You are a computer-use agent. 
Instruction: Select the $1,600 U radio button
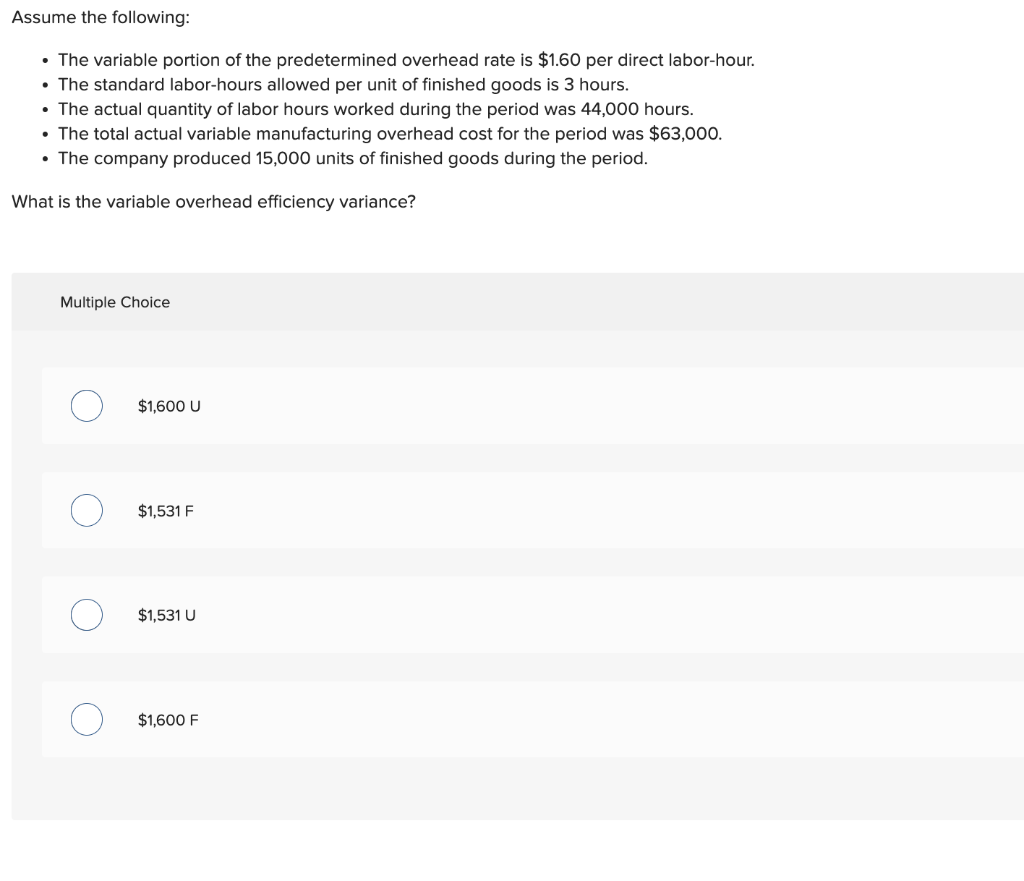(87, 406)
